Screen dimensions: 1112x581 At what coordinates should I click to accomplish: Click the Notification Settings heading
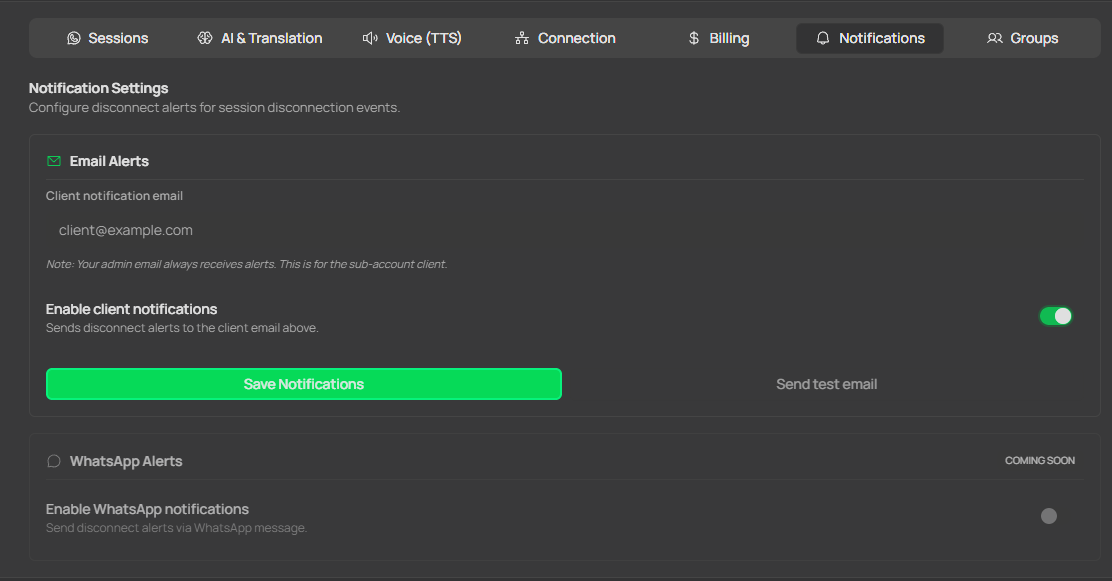pyautogui.click(x=99, y=88)
